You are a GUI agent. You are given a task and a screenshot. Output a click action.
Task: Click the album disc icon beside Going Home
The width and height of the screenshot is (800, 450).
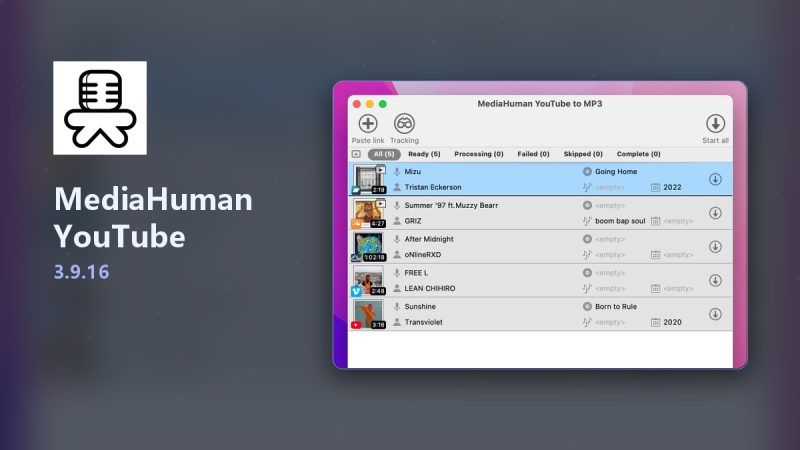click(x=587, y=171)
